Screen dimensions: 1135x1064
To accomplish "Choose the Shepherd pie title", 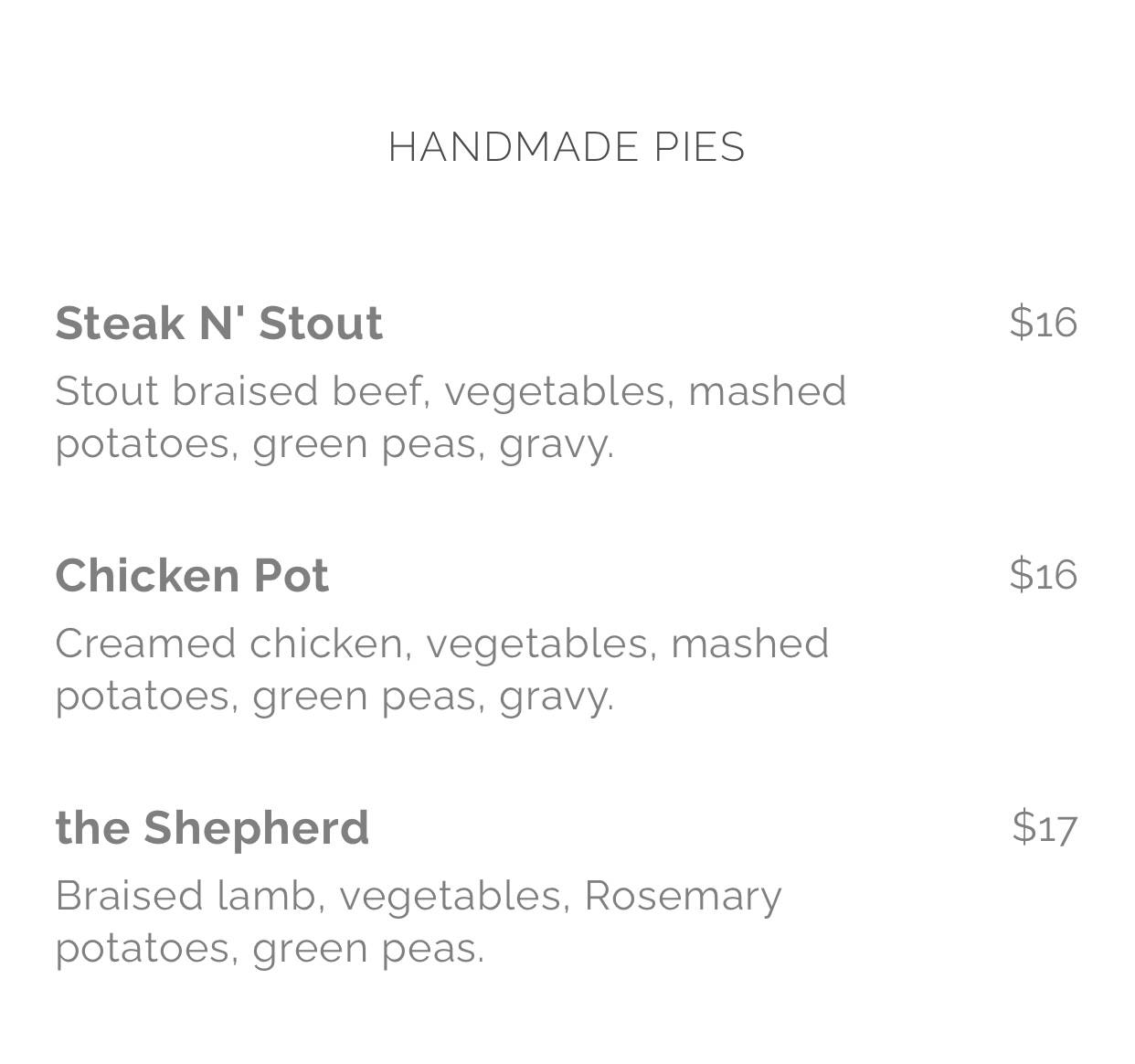I will [x=212, y=827].
